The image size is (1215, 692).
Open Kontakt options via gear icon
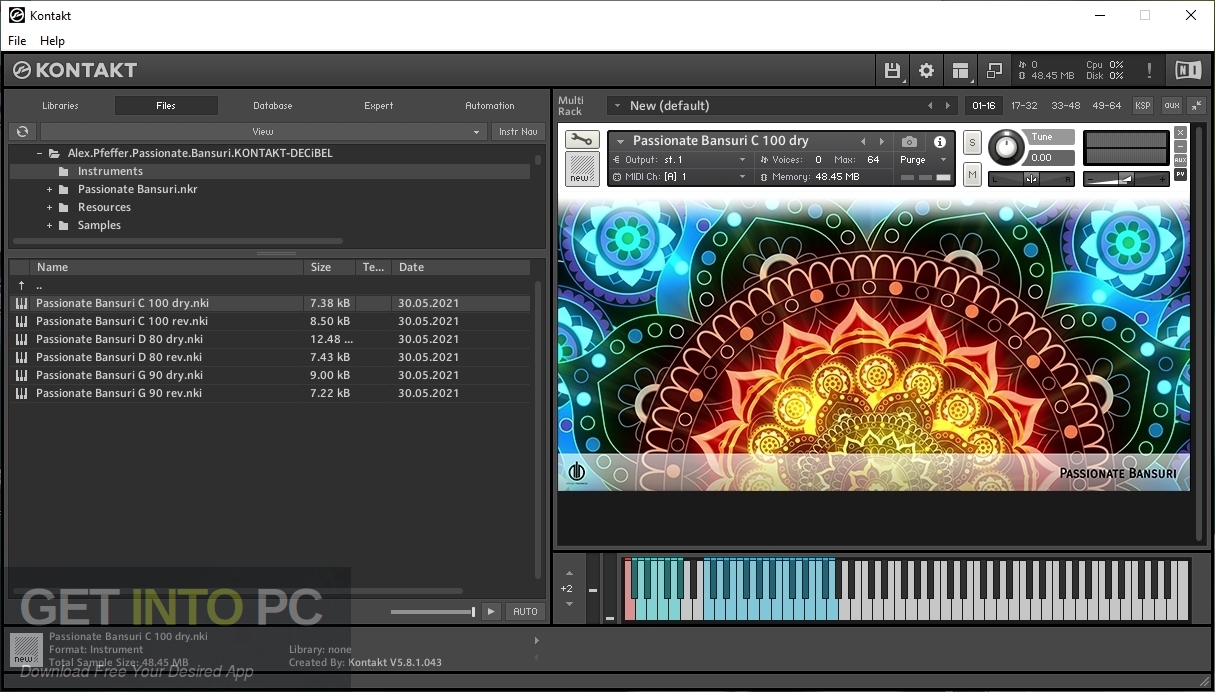pyautogui.click(x=926, y=70)
